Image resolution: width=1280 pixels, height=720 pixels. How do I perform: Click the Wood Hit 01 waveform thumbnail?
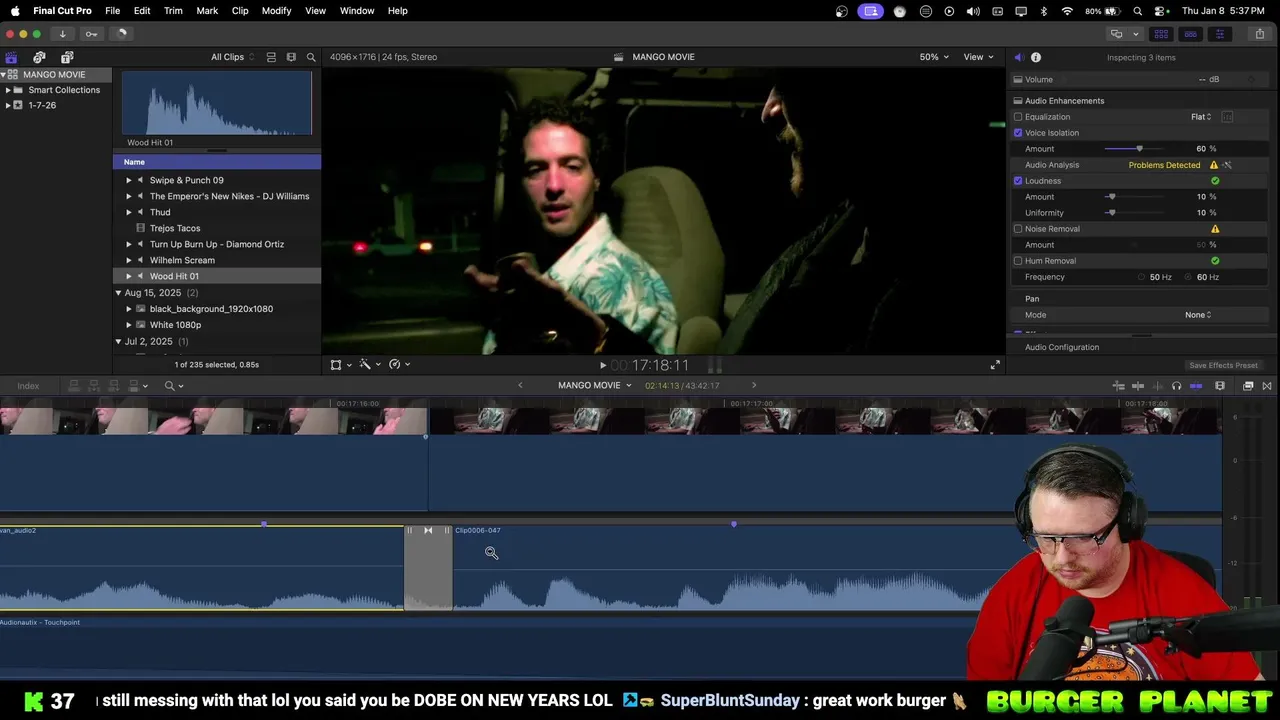217,103
